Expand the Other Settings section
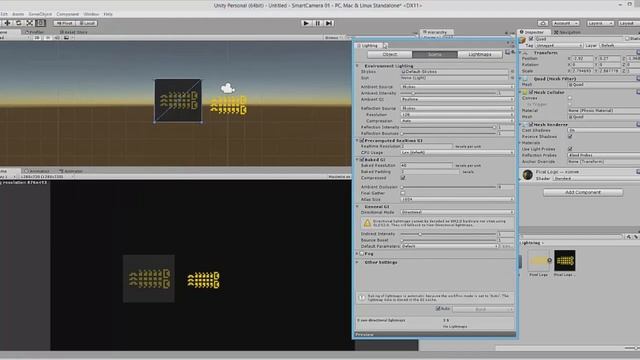Image resolution: width=640 pixels, height=360 pixels. point(358,262)
